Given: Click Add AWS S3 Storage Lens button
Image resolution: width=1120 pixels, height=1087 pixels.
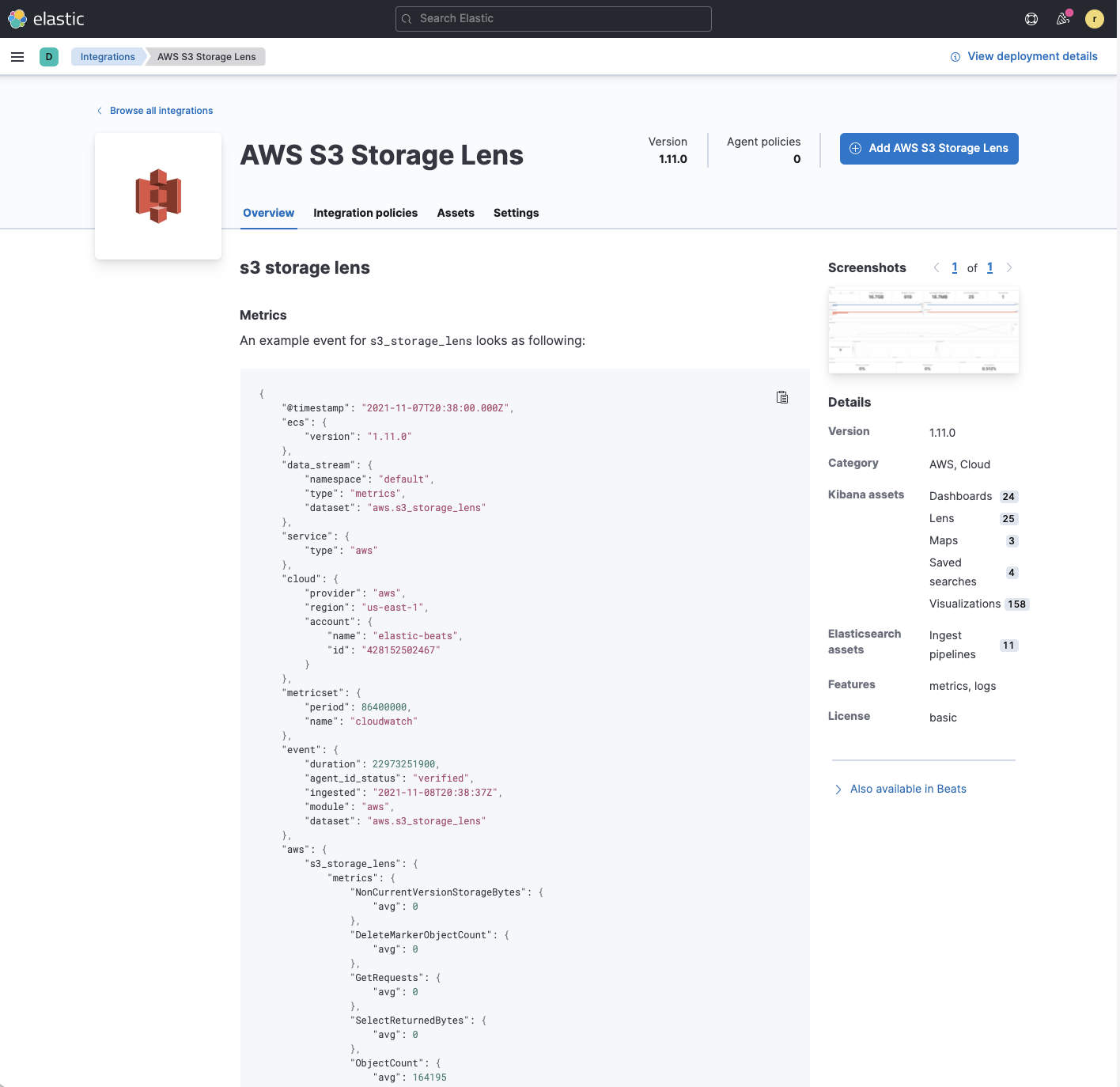Looking at the screenshot, I should pyautogui.click(x=929, y=148).
